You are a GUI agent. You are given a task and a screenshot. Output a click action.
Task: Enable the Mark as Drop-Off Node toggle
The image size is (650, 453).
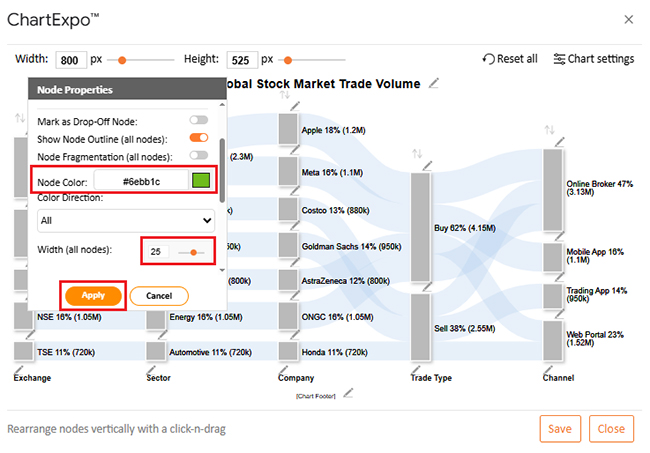point(197,120)
